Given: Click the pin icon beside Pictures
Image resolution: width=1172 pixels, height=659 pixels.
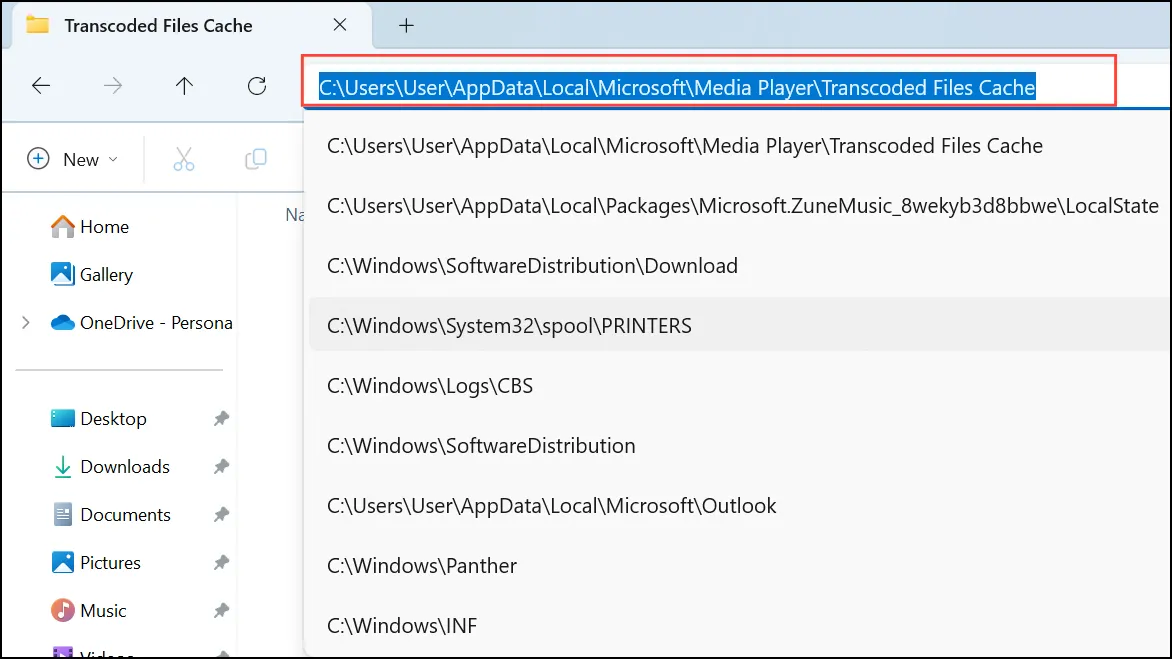Looking at the screenshot, I should pyautogui.click(x=221, y=563).
